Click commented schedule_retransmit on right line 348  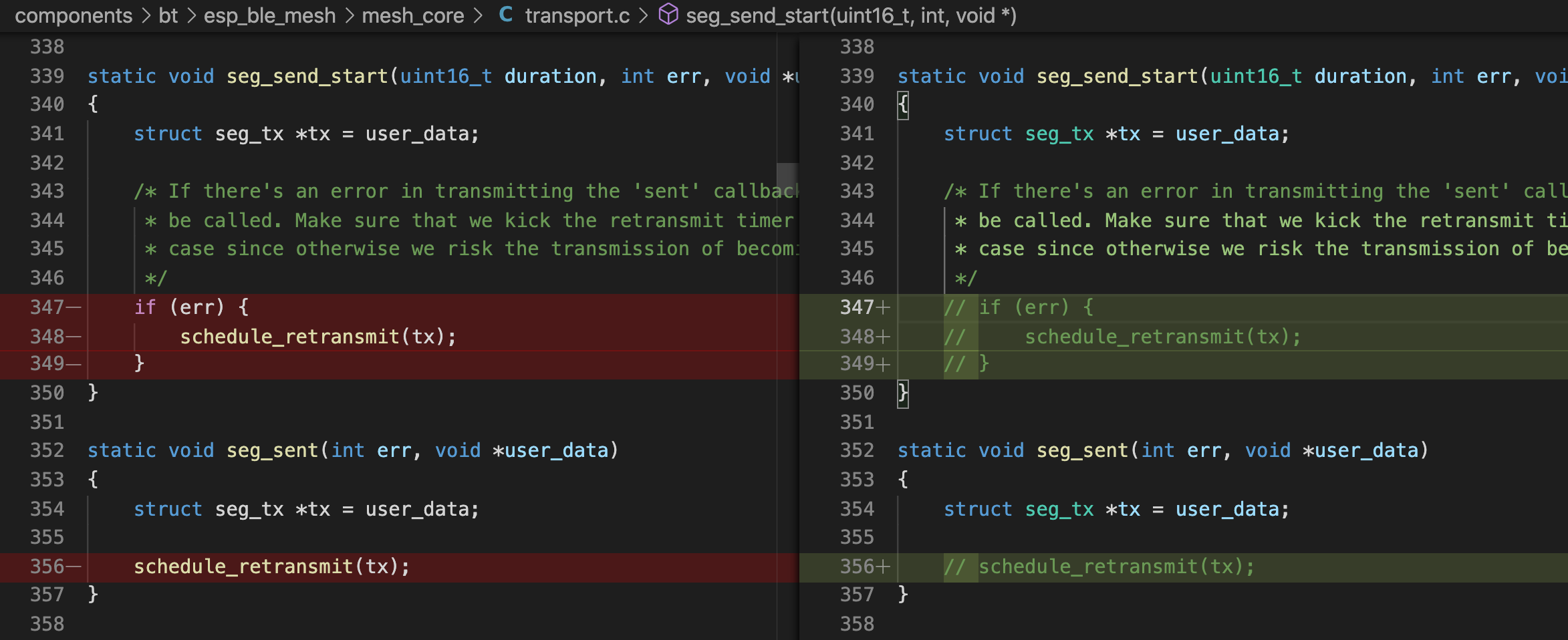tap(1163, 337)
